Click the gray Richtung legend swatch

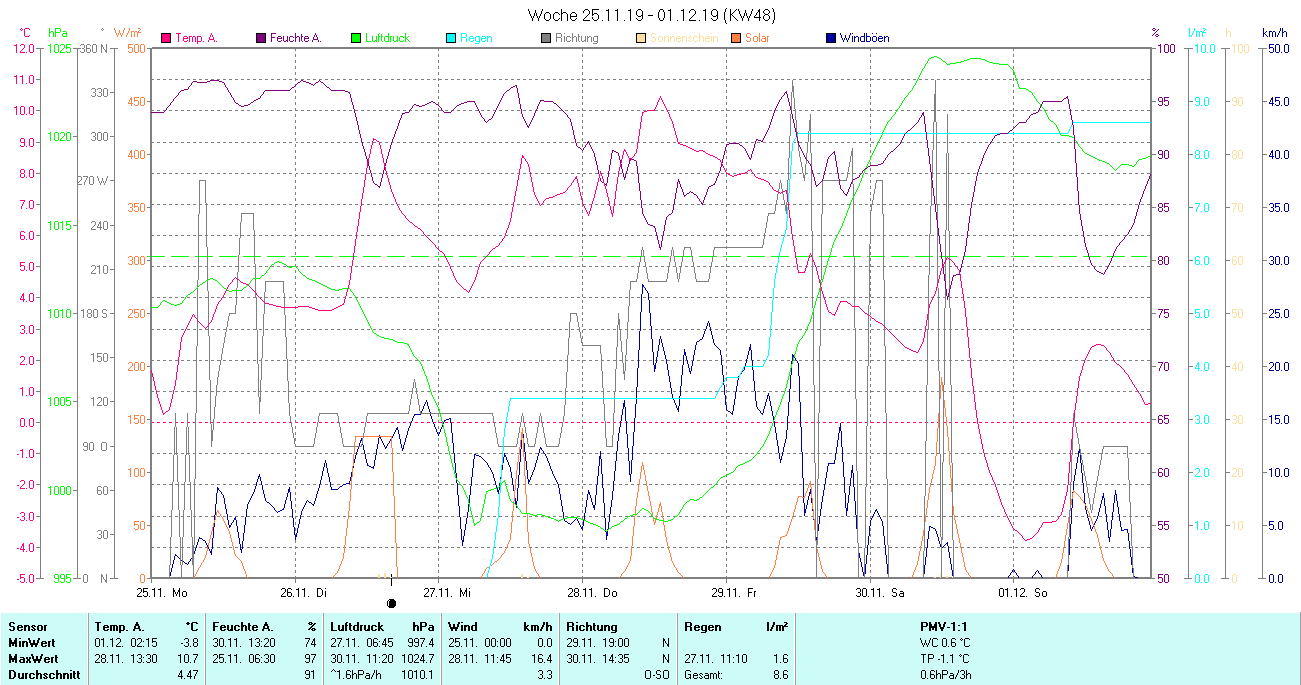tap(546, 38)
